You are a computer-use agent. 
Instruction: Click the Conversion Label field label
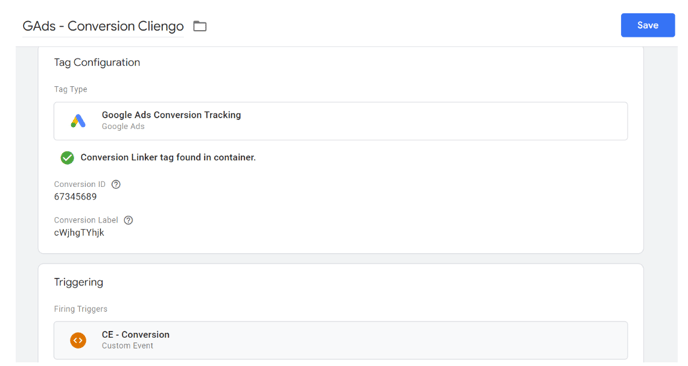pos(86,220)
